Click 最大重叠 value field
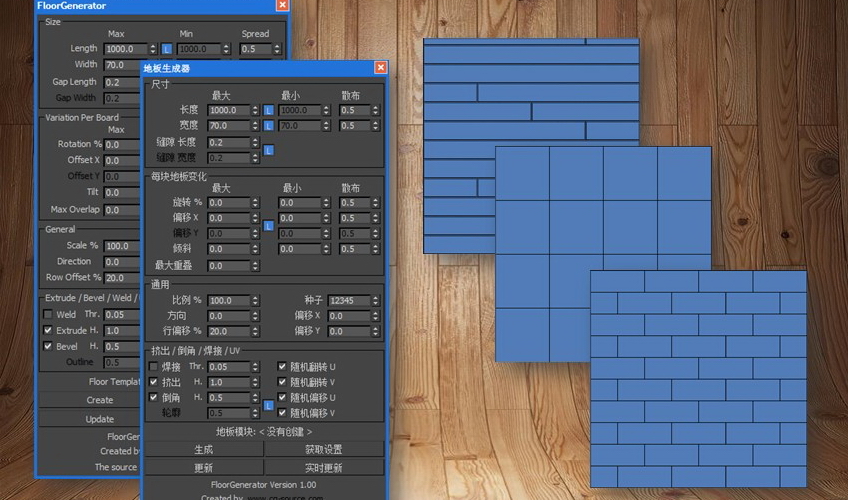The image size is (848, 500). (x=229, y=266)
